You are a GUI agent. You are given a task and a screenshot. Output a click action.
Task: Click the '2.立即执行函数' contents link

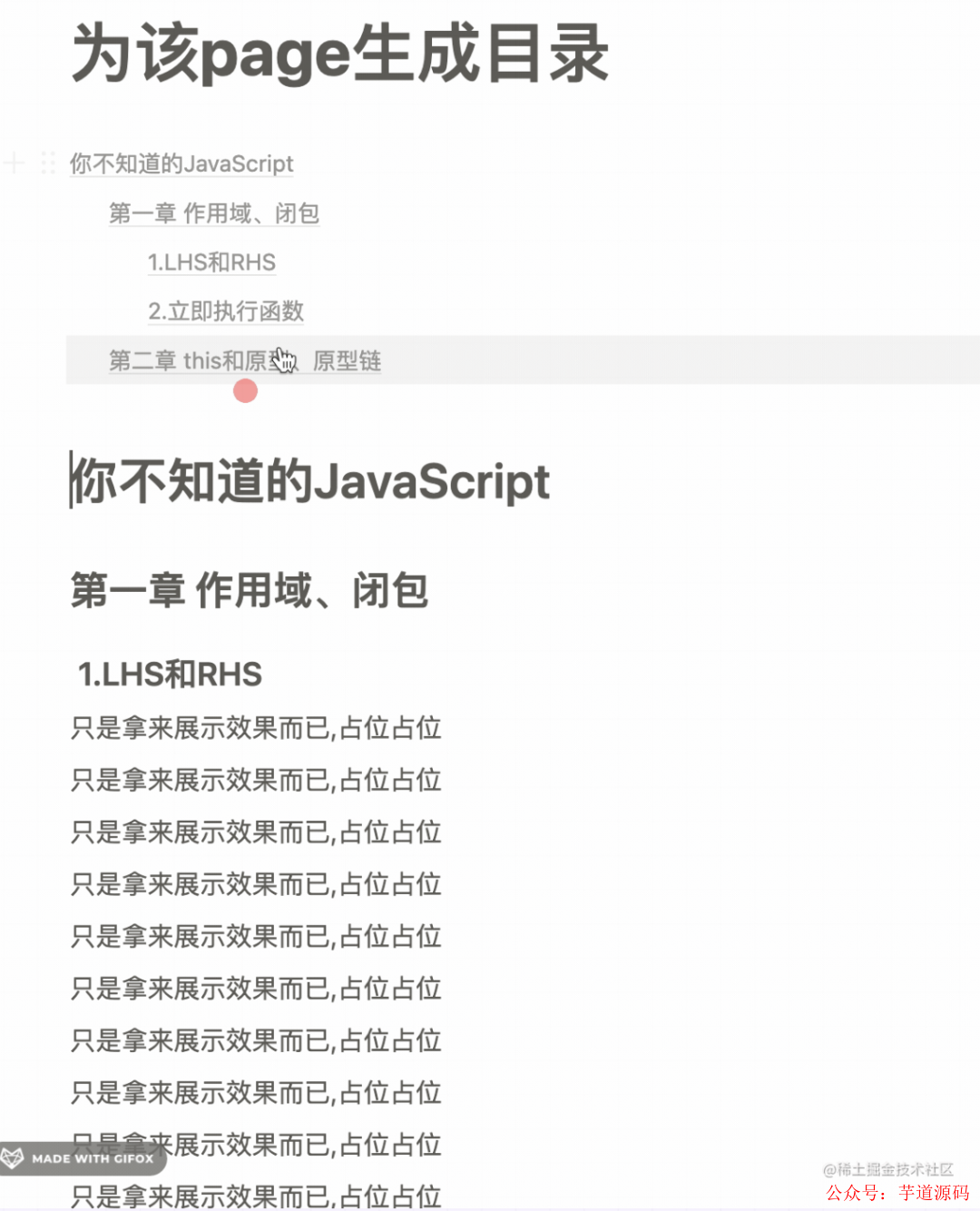(226, 311)
